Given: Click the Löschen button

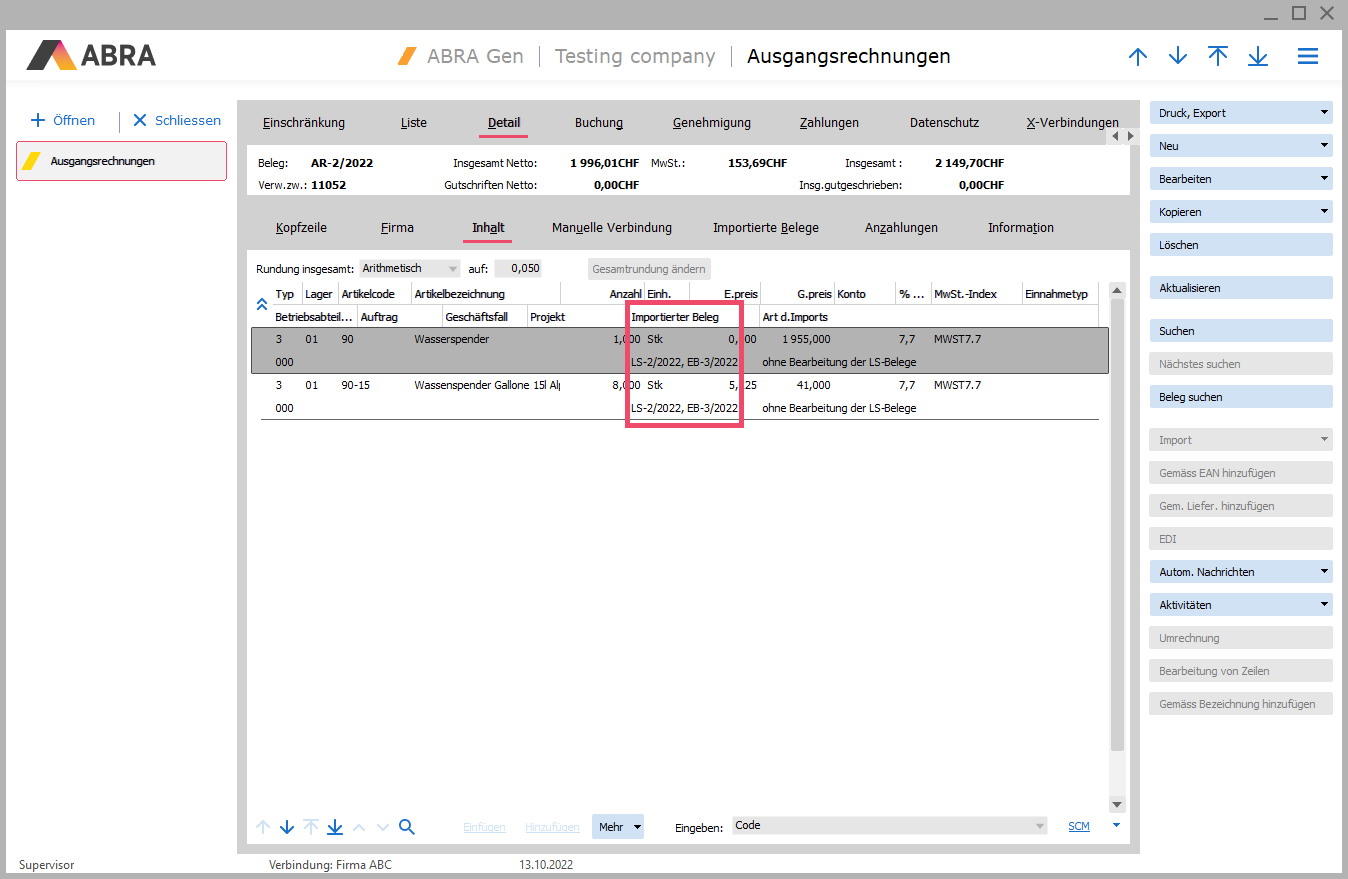Looking at the screenshot, I should 1241,245.
